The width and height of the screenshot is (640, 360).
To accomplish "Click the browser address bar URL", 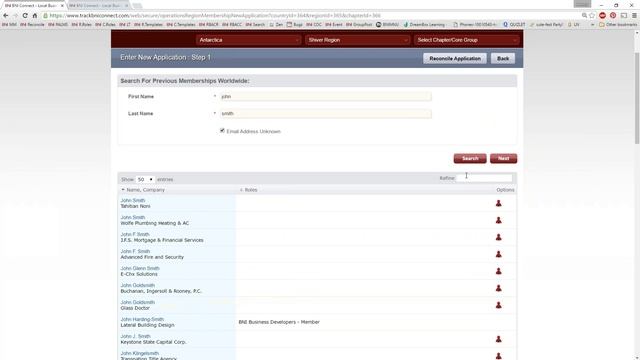I will [x=215, y=16].
